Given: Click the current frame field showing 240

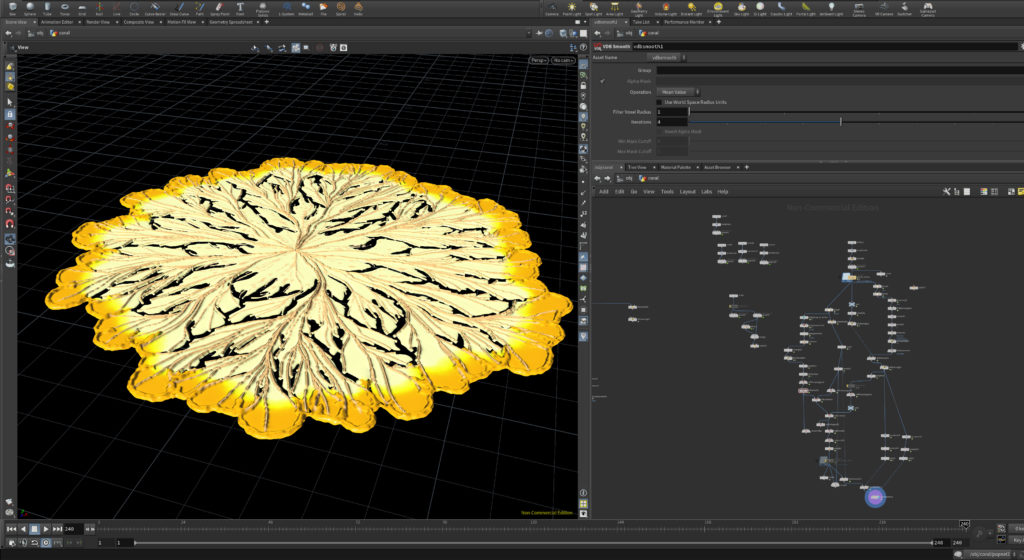Looking at the screenshot, I should click(73, 529).
